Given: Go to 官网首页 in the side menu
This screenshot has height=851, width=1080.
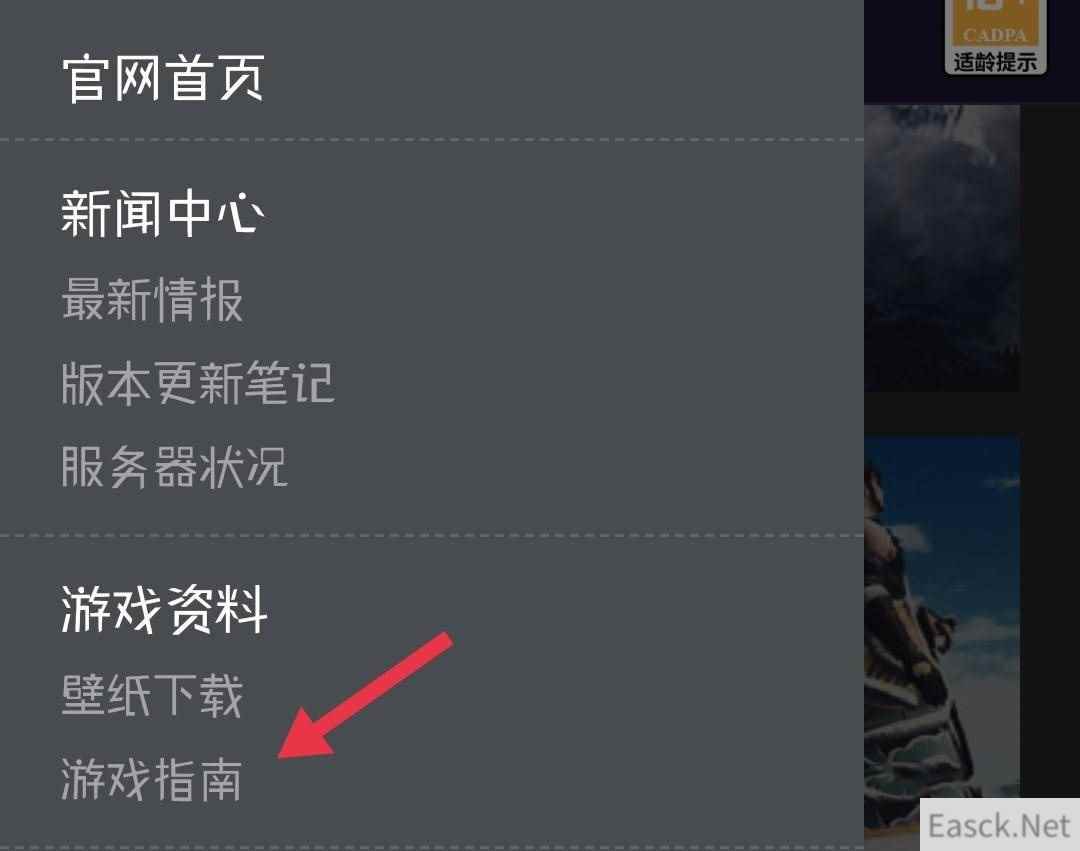Looking at the screenshot, I should (x=163, y=78).
